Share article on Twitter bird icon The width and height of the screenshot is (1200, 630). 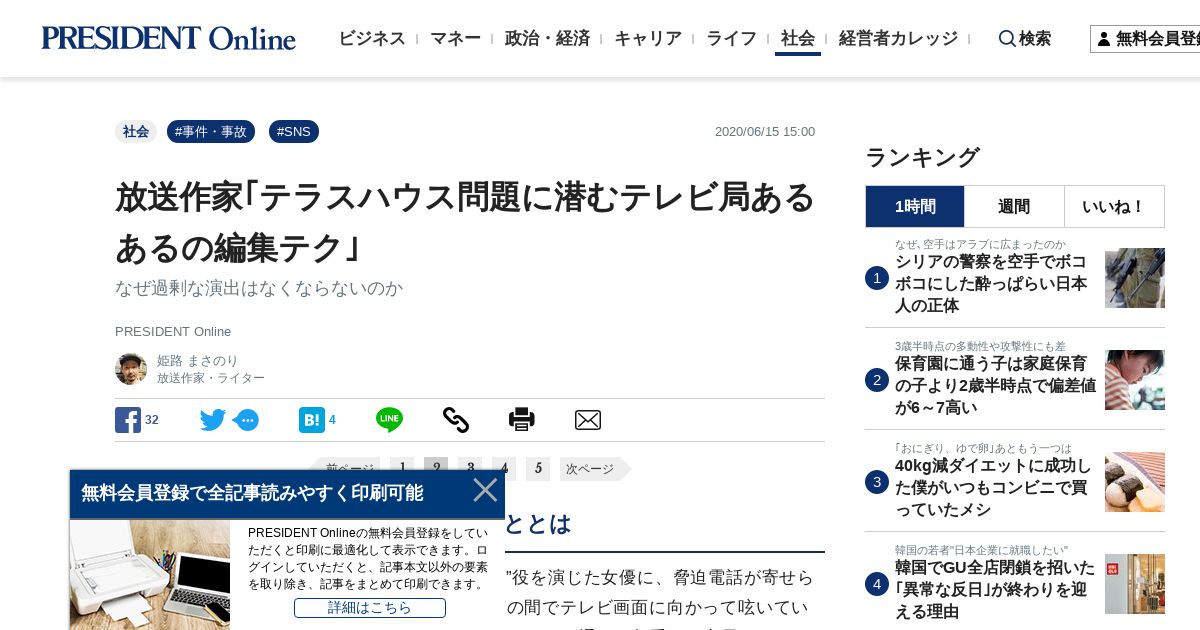click(x=213, y=420)
